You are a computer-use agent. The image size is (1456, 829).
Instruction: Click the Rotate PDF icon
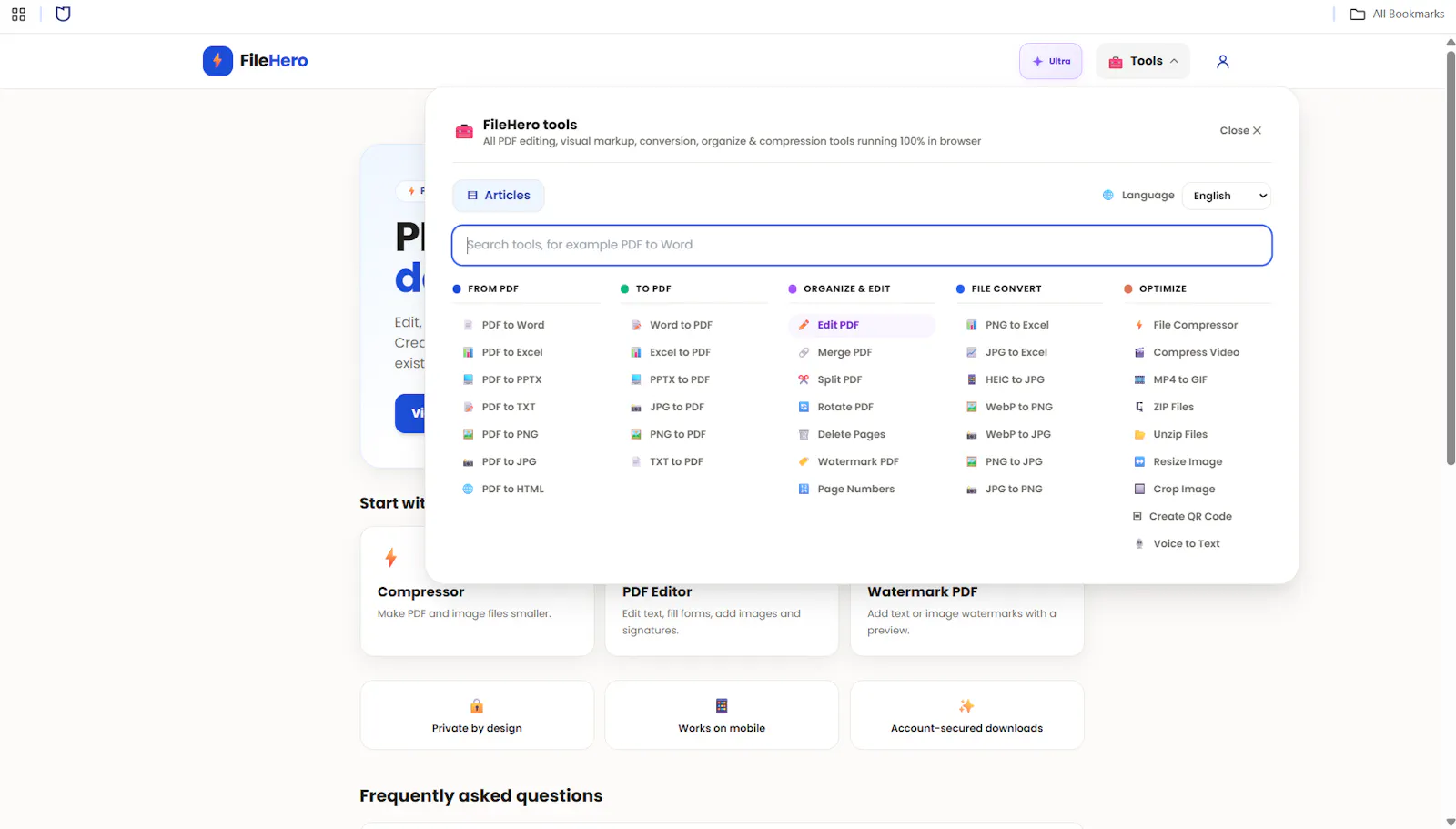click(x=804, y=407)
